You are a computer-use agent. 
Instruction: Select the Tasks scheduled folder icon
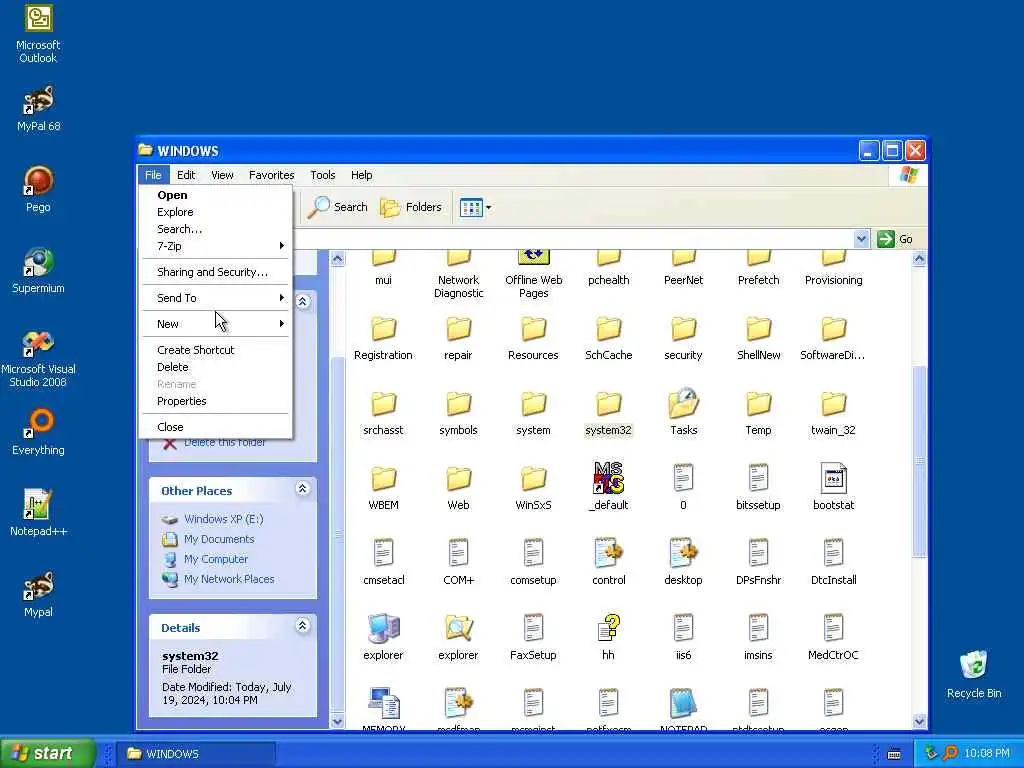pyautogui.click(x=683, y=404)
